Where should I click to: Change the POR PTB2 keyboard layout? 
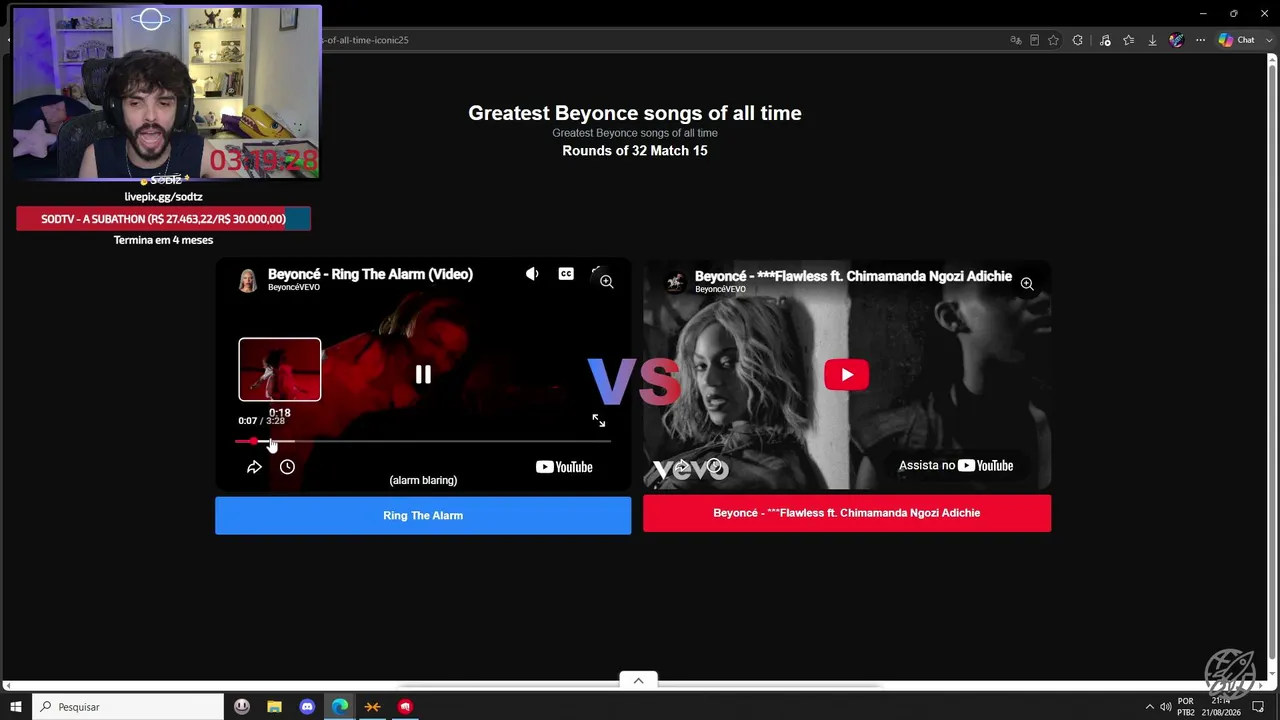(1186, 707)
